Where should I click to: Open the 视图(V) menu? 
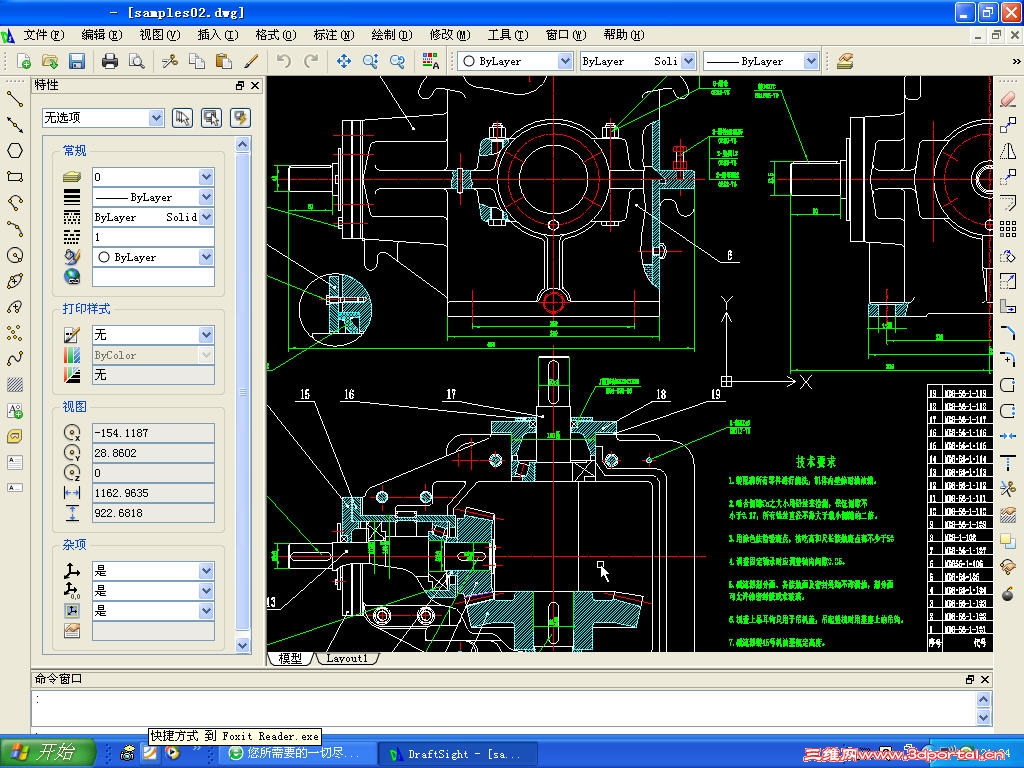click(160, 35)
